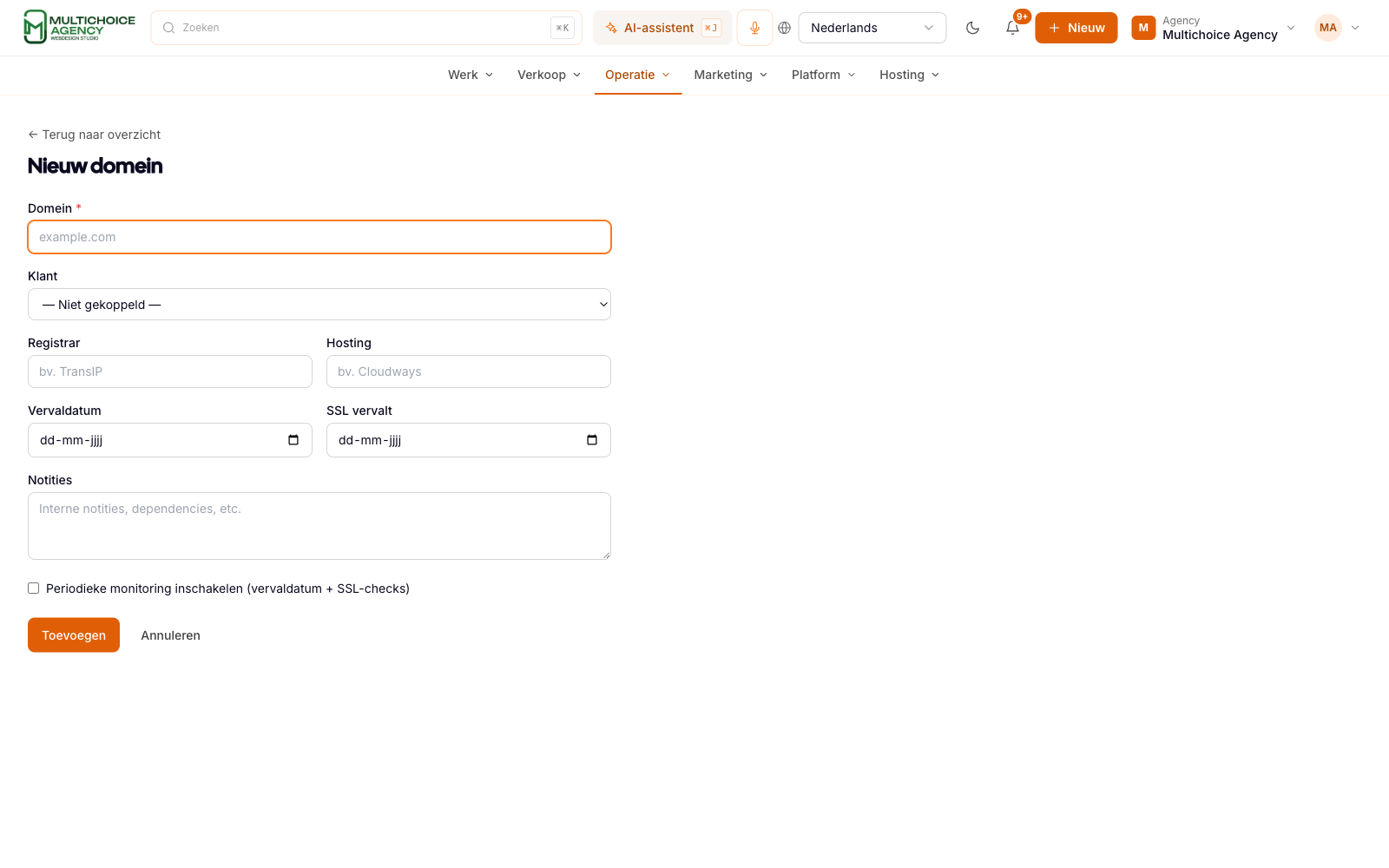Open notifications bell icon
The image size is (1389, 868).
(x=1012, y=28)
